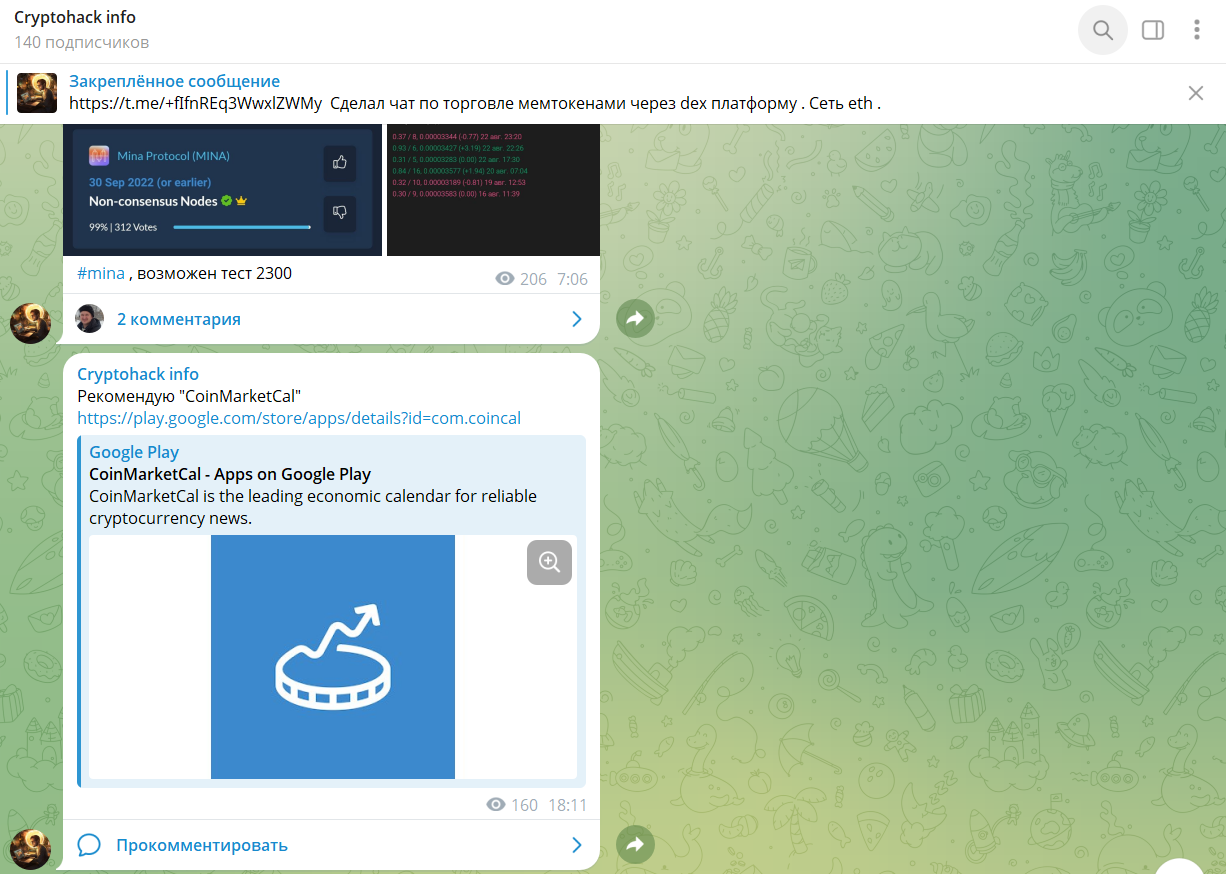The width and height of the screenshot is (1226, 874).
Task: Open the play.google.com CoinMarketCal link
Action: [299, 418]
